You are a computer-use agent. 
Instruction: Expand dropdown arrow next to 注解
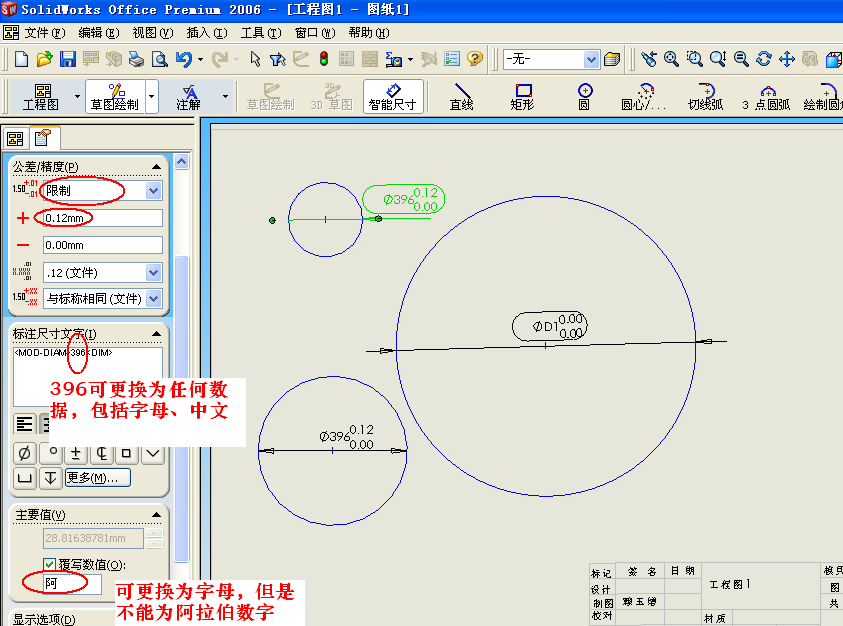click(x=225, y=96)
